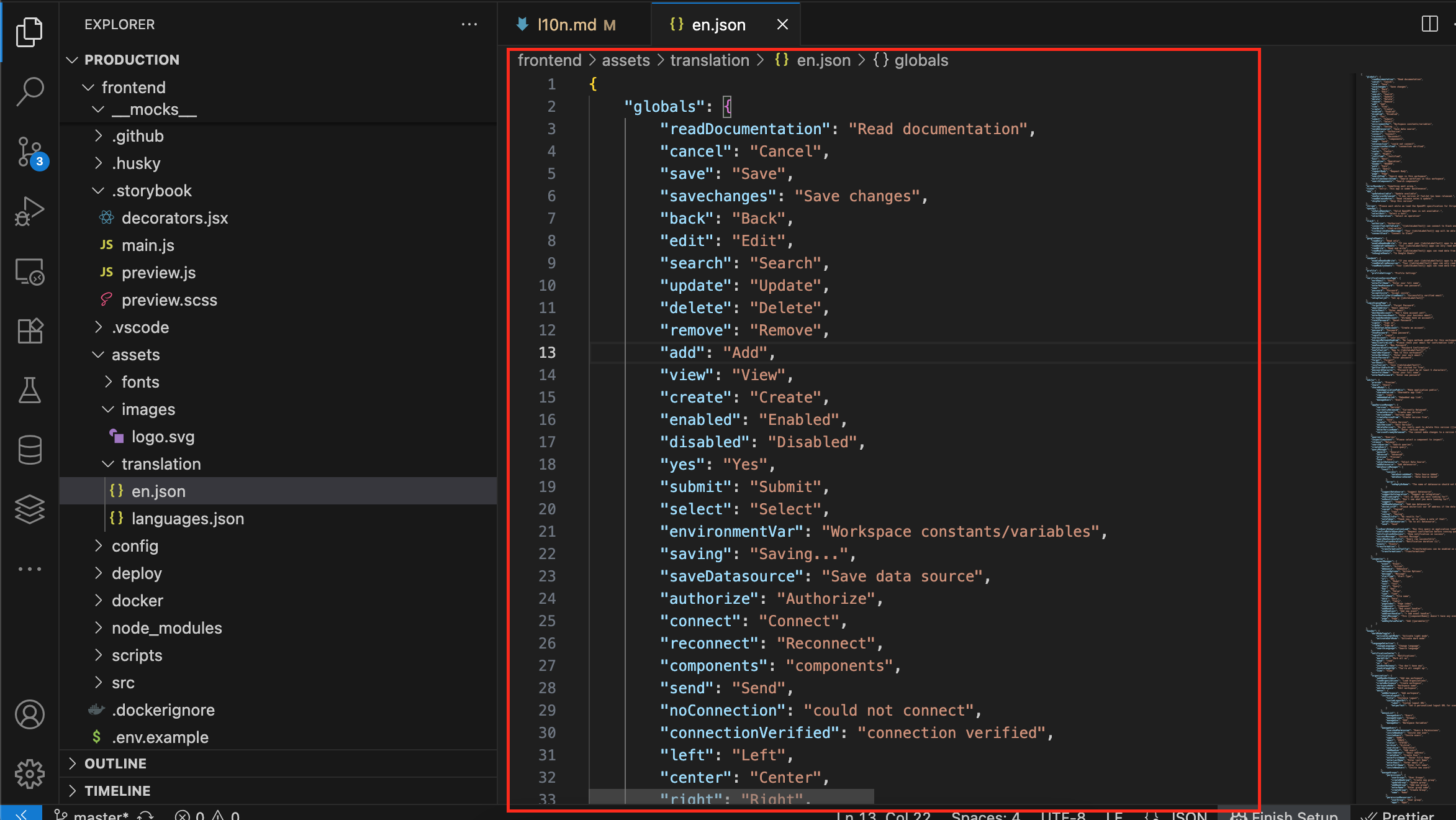The width and height of the screenshot is (1456, 820).
Task: Expand the node_modules folder
Action: (x=166, y=628)
